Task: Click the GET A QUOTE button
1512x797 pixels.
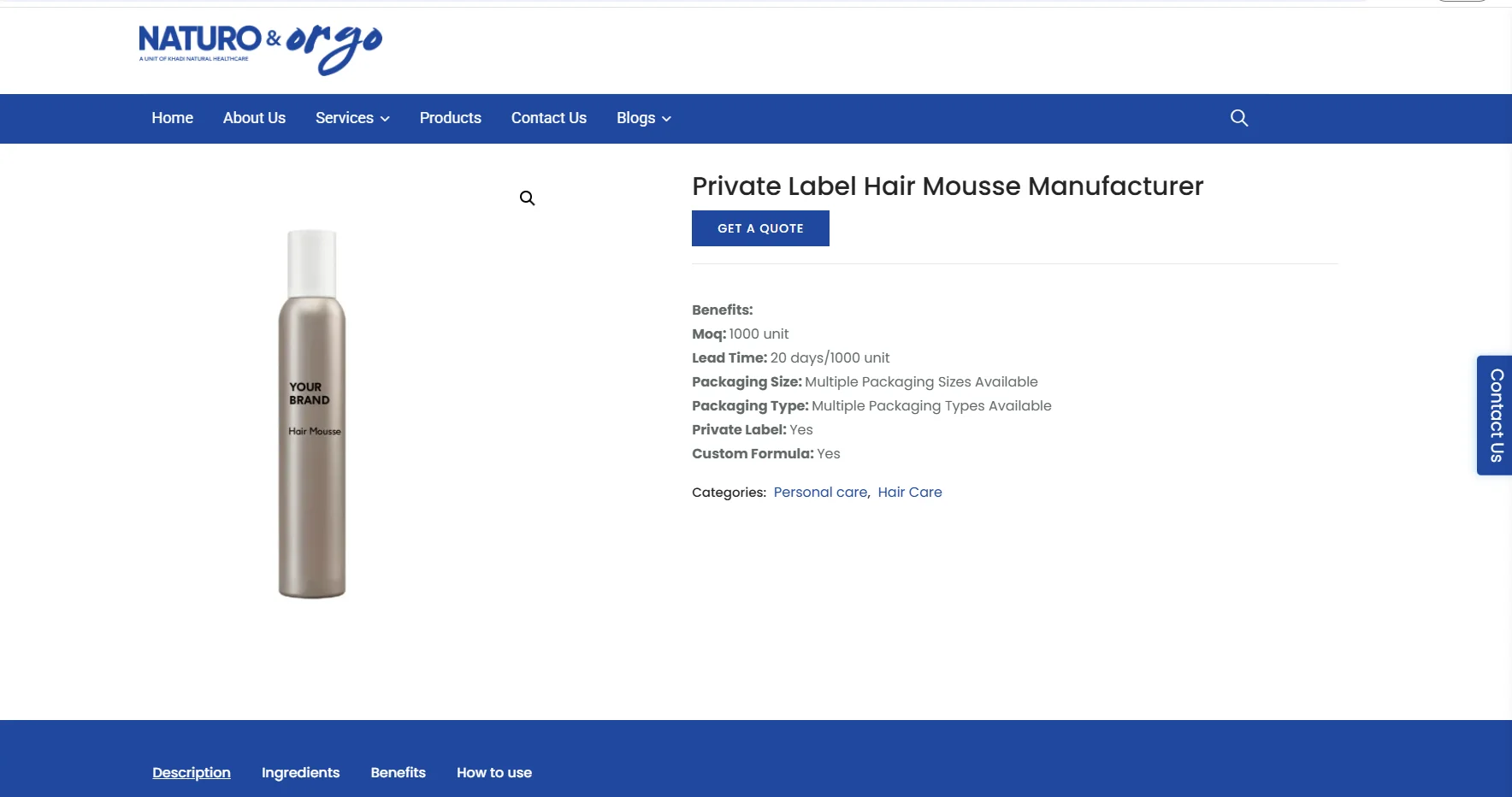Action: (759, 227)
